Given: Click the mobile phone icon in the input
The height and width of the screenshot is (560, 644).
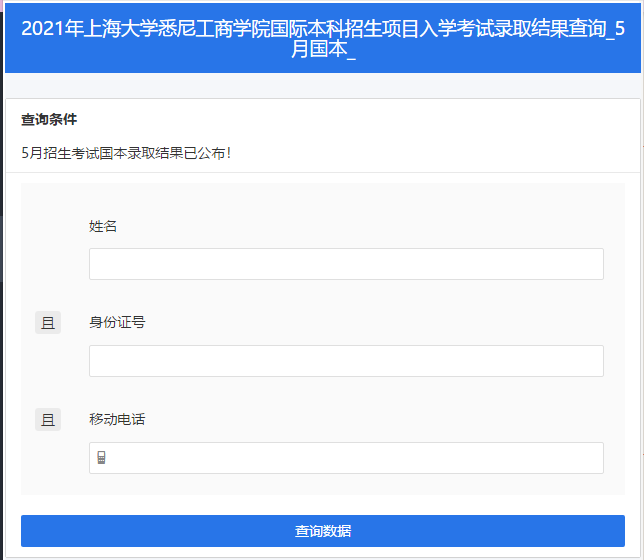Looking at the screenshot, I should pos(101,458).
